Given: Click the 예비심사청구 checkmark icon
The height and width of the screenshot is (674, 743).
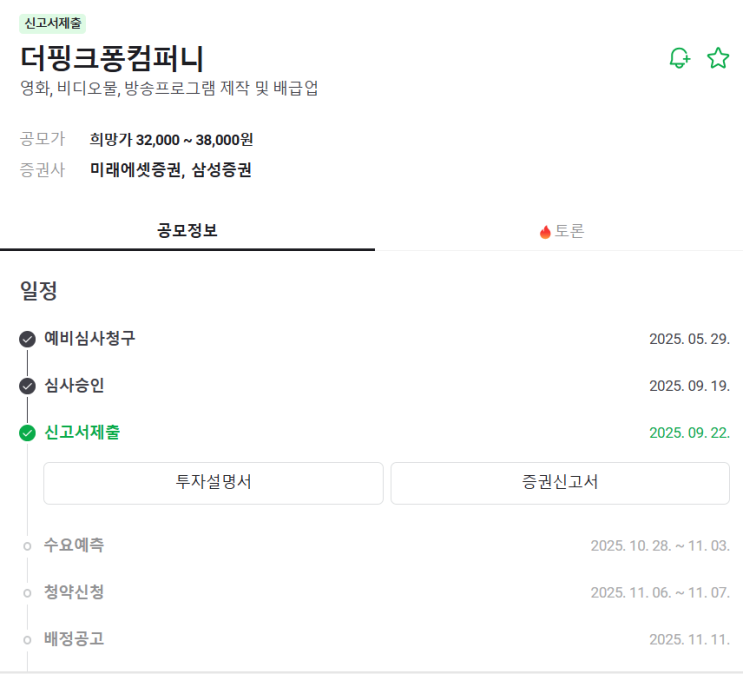Looking at the screenshot, I should pos(27,339).
